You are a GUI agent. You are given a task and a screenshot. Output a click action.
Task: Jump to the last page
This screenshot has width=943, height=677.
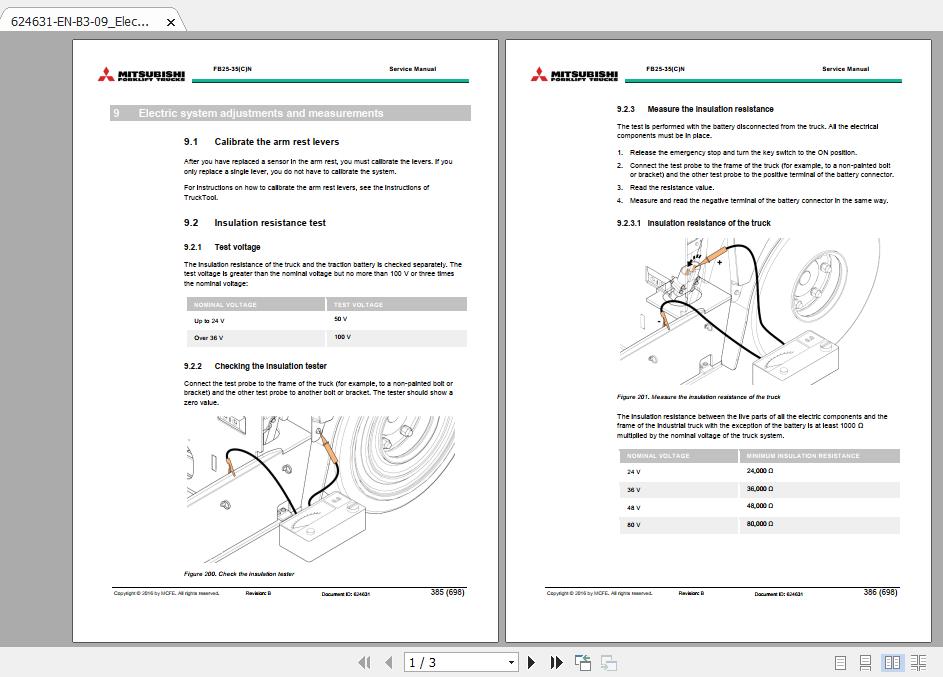[556, 662]
